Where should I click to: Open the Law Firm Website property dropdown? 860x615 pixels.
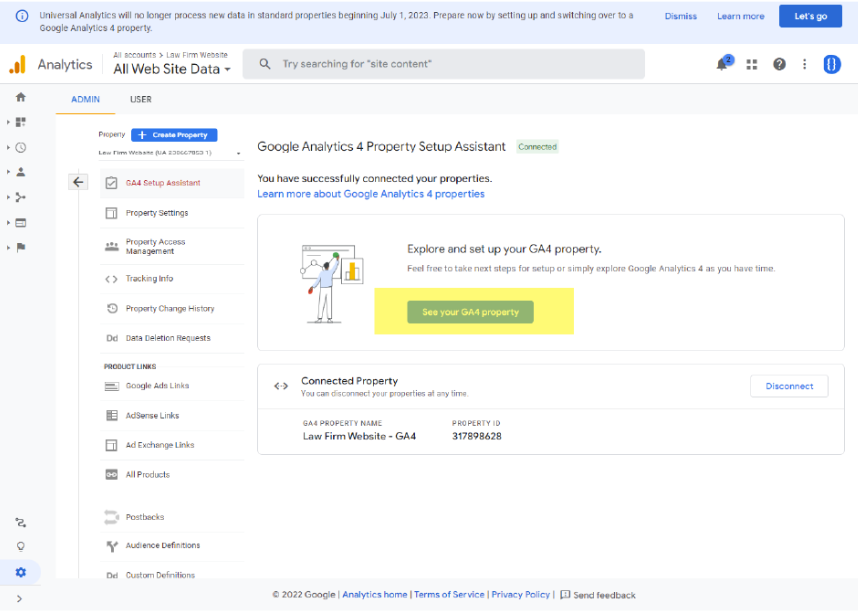pos(170,153)
